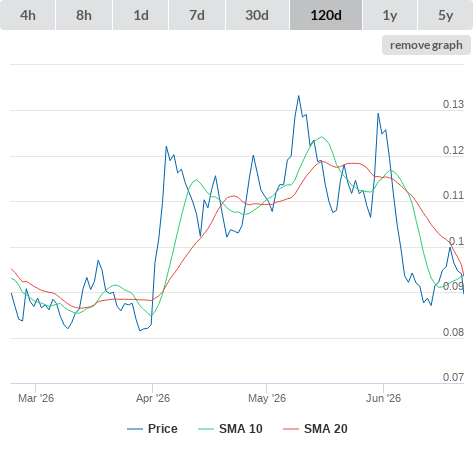Click the Mar '26 axis label
Image resolution: width=474 pixels, height=455 pixels.
point(36,398)
